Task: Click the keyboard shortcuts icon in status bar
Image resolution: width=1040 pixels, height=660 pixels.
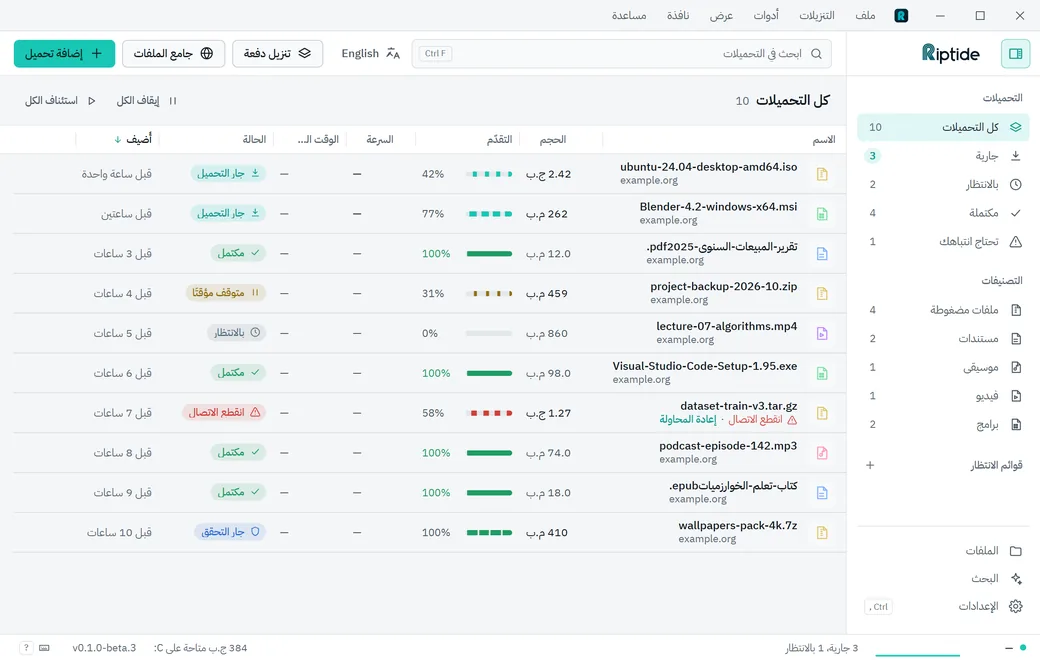Action: click(44, 648)
